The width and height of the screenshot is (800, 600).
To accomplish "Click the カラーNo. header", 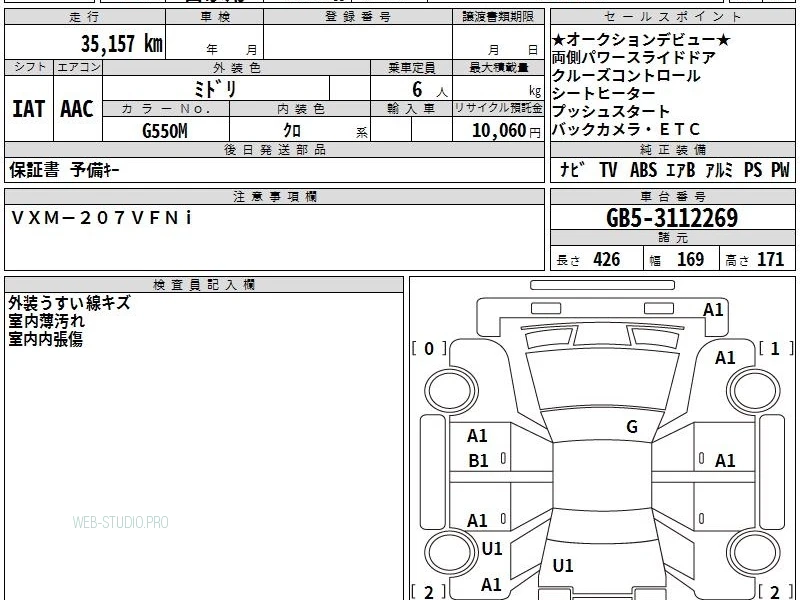I will pos(166,109).
